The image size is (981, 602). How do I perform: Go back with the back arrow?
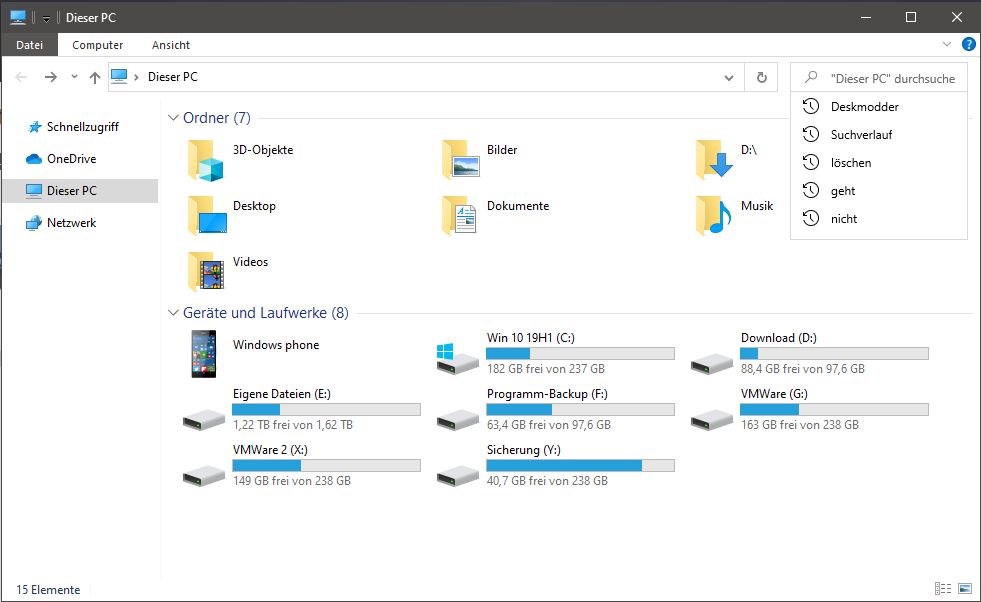21,77
